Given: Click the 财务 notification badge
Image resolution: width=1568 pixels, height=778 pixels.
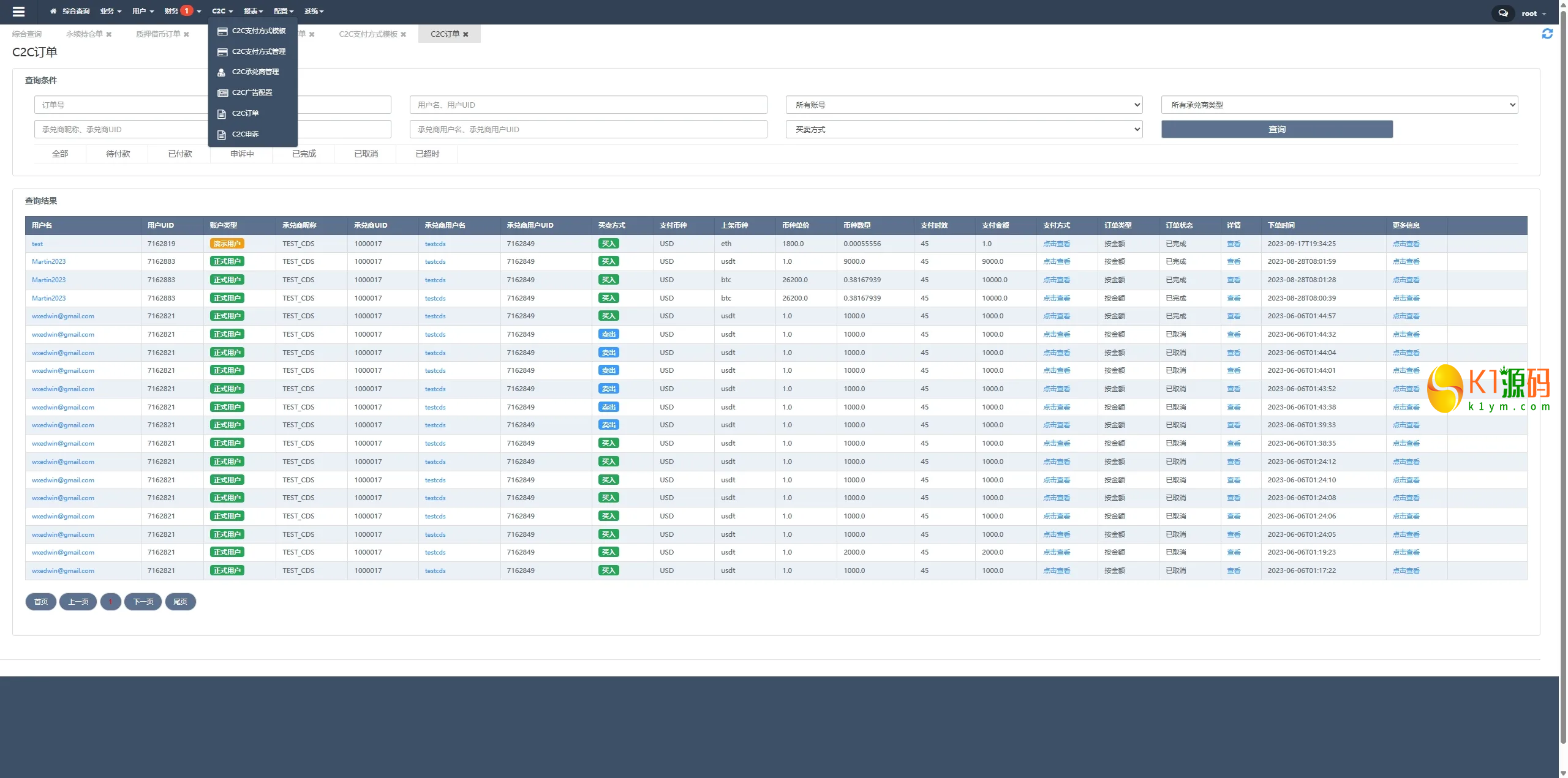Looking at the screenshot, I should tap(187, 11).
